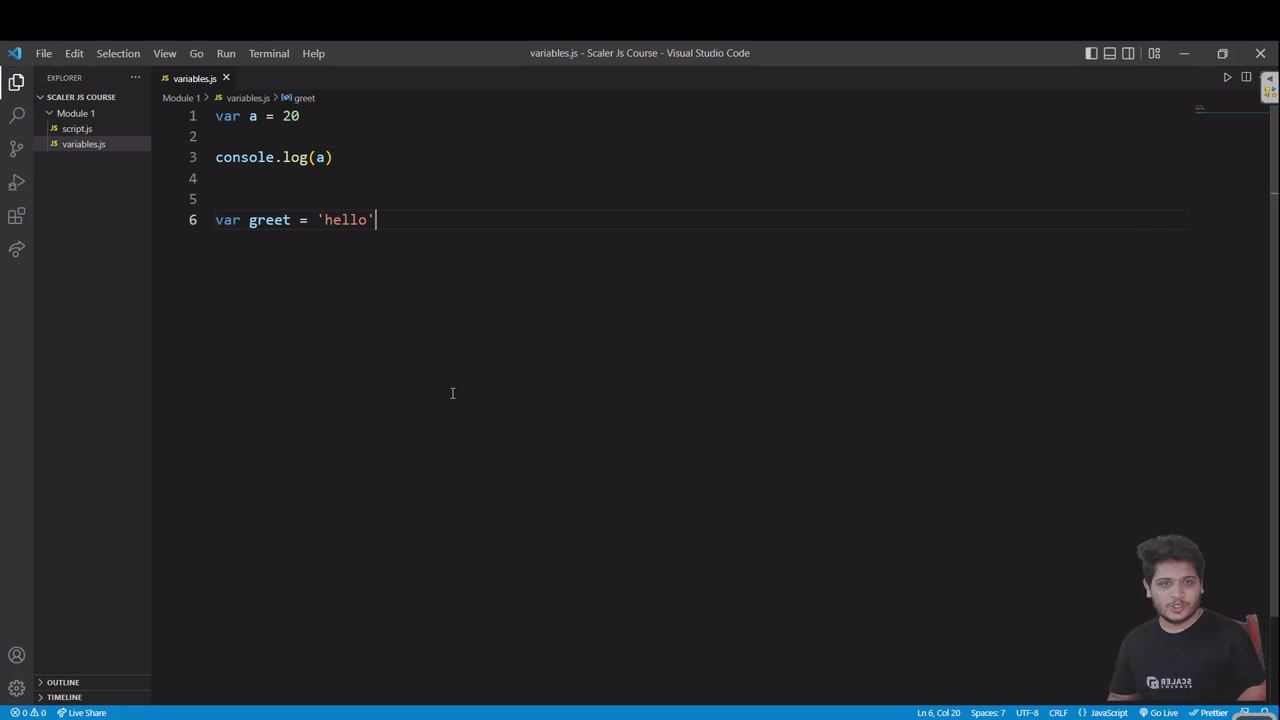The width and height of the screenshot is (1280, 720).
Task: Open errors and warnings in status bar
Action: (28, 713)
